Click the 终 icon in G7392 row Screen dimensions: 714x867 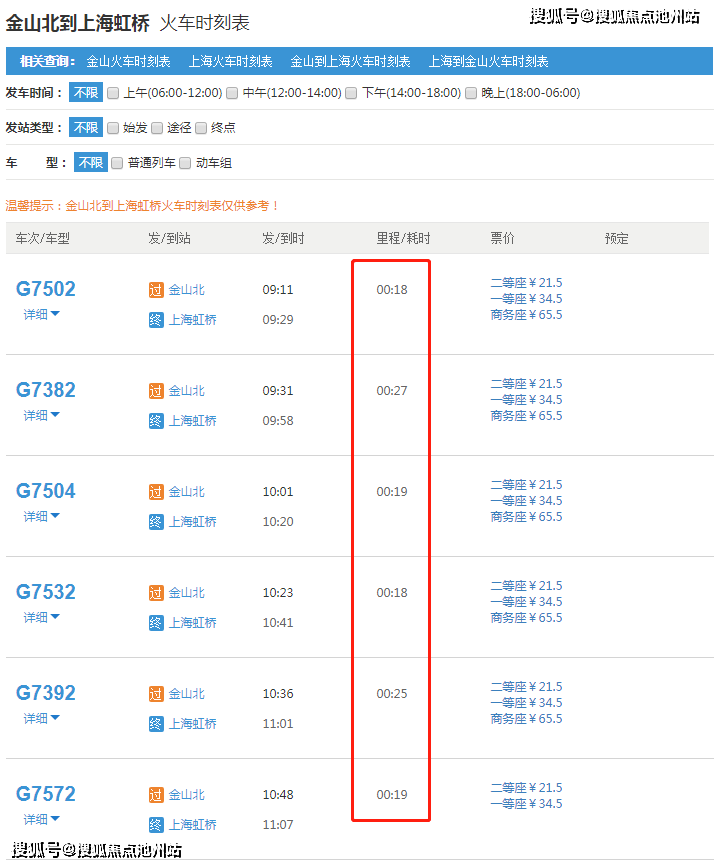pyautogui.click(x=156, y=724)
